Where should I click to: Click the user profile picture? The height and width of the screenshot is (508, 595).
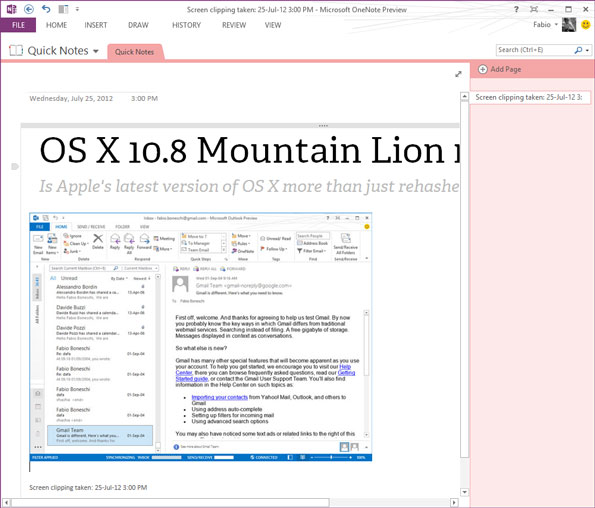coord(569,25)
